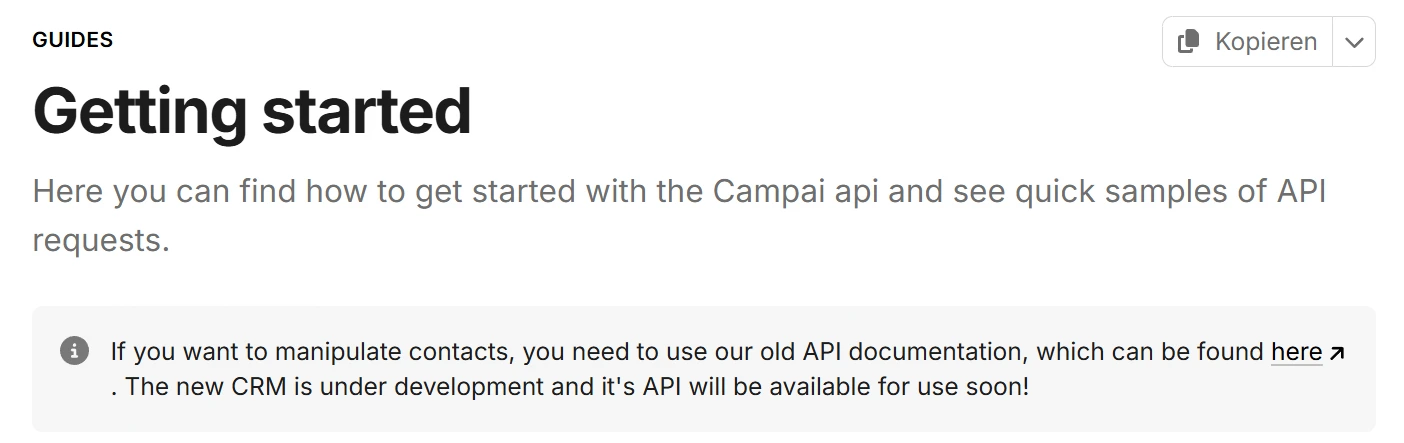Click 'which can be found' text before link
Image resolution: width=1404 pixels, height=443 pixels.
[1150, 352]
